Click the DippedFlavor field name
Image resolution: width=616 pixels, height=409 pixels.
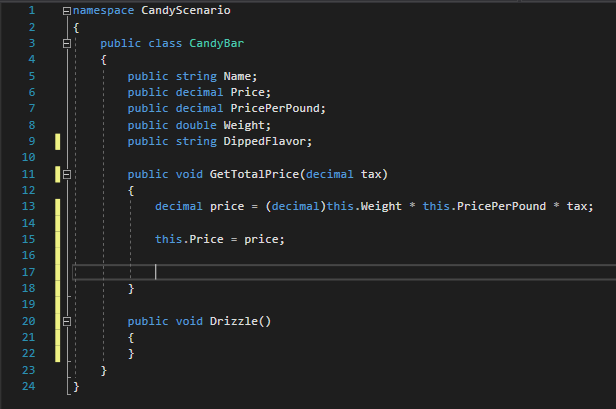coord(274,141)
